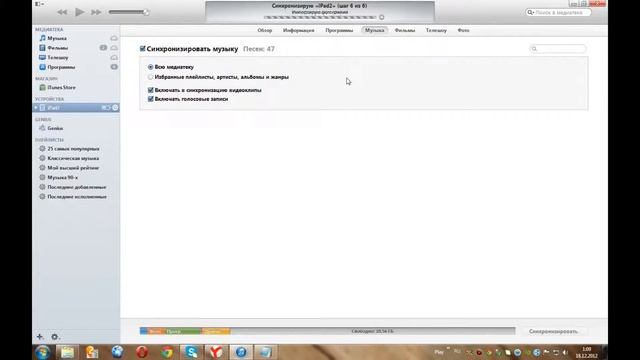Click the iPad battery indicator icon
640x360 pixels.
pos(106,107)
